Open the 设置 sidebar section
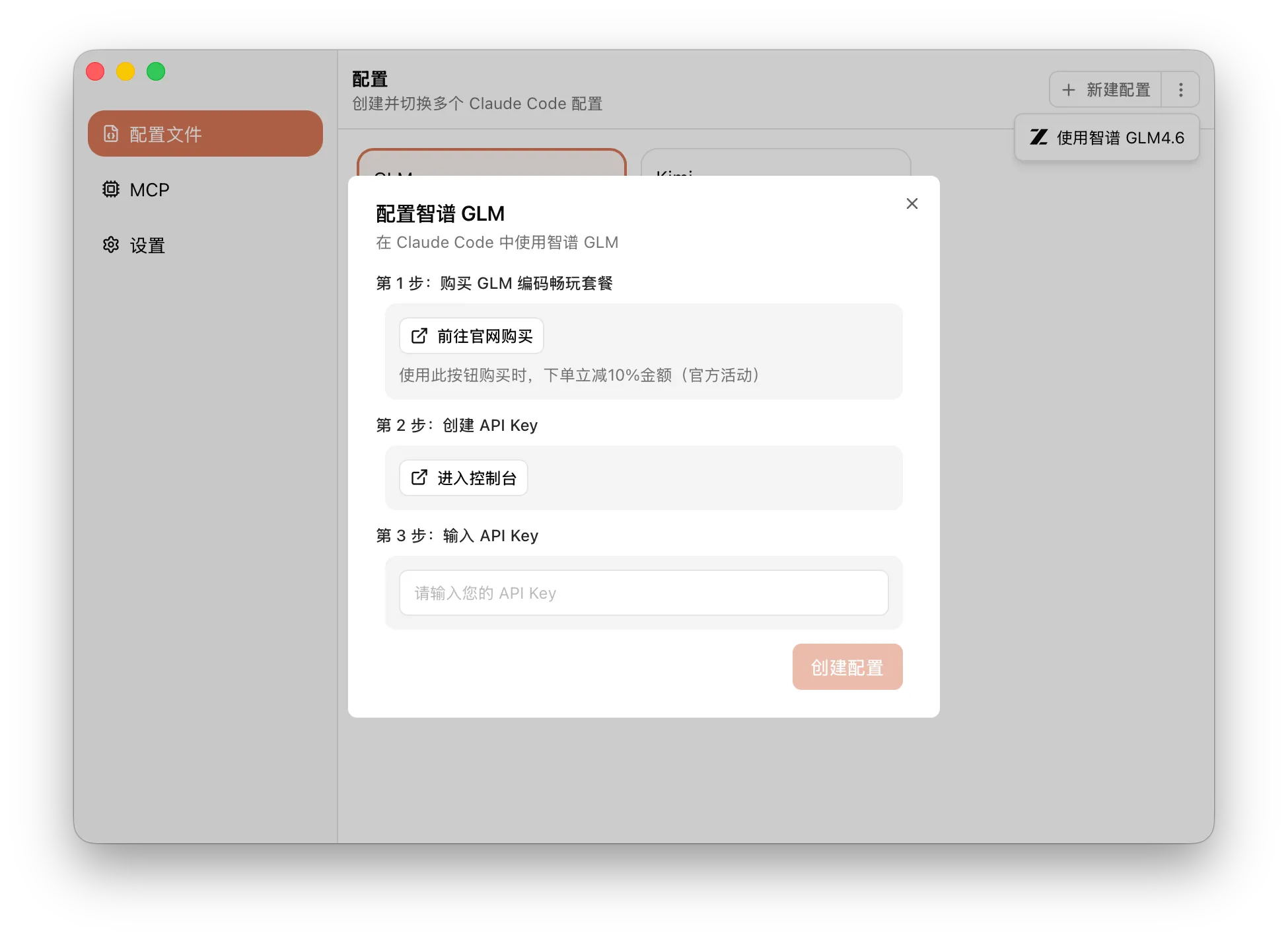Screen dimensions: 1288x941 (x=147, y=245)
